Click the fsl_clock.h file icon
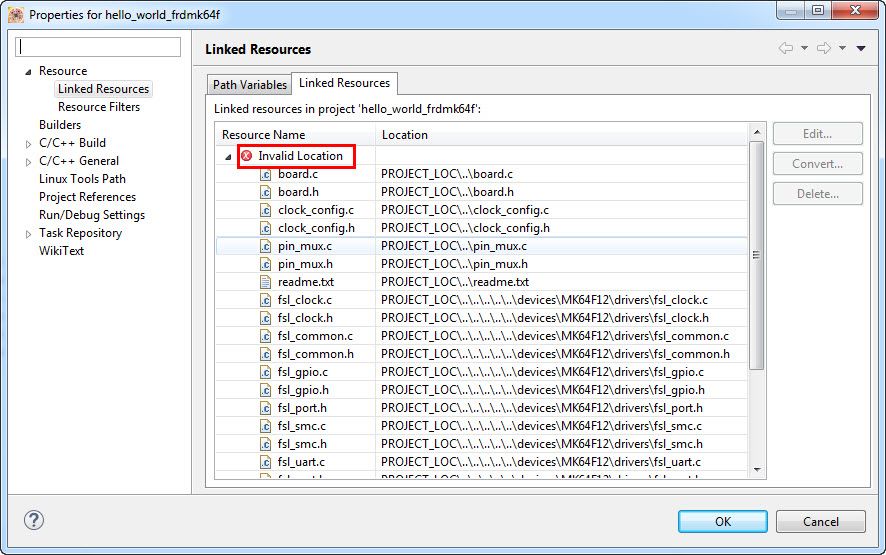 (x=266, y=318)
